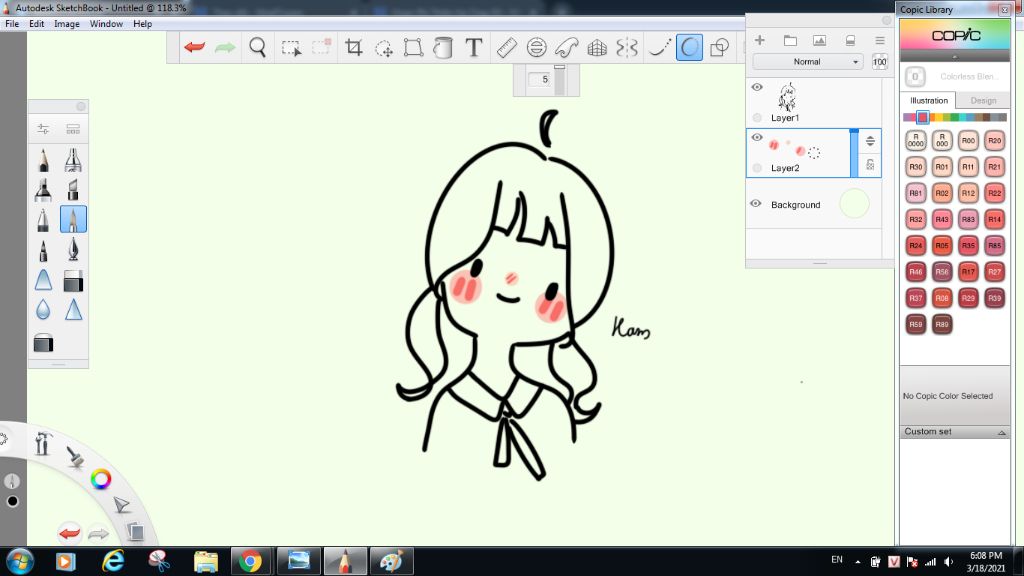Switch to the Illustration tab in Copic Library
1024x576 pixels.
coord(929,101)
